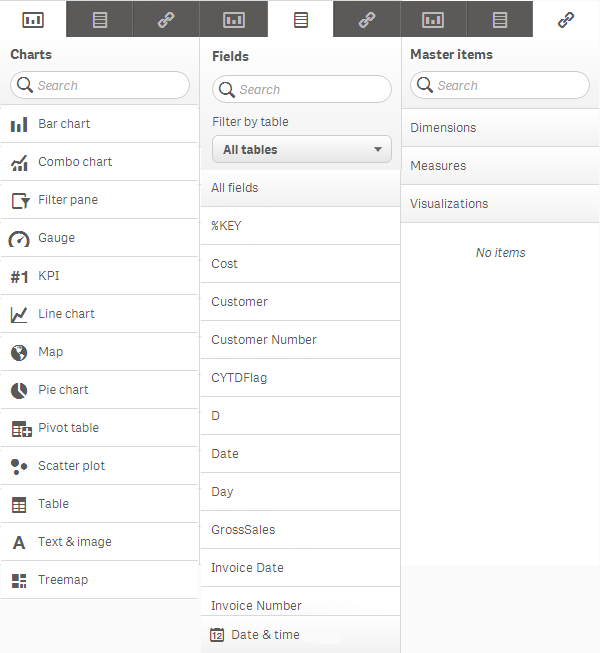
Task: Pick the Combo chart icon
Action: [19, 163]
